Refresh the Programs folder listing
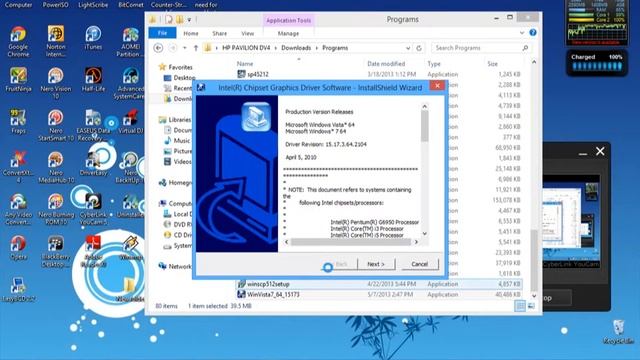Screen dimensions: 640x360 pos(419,48)
